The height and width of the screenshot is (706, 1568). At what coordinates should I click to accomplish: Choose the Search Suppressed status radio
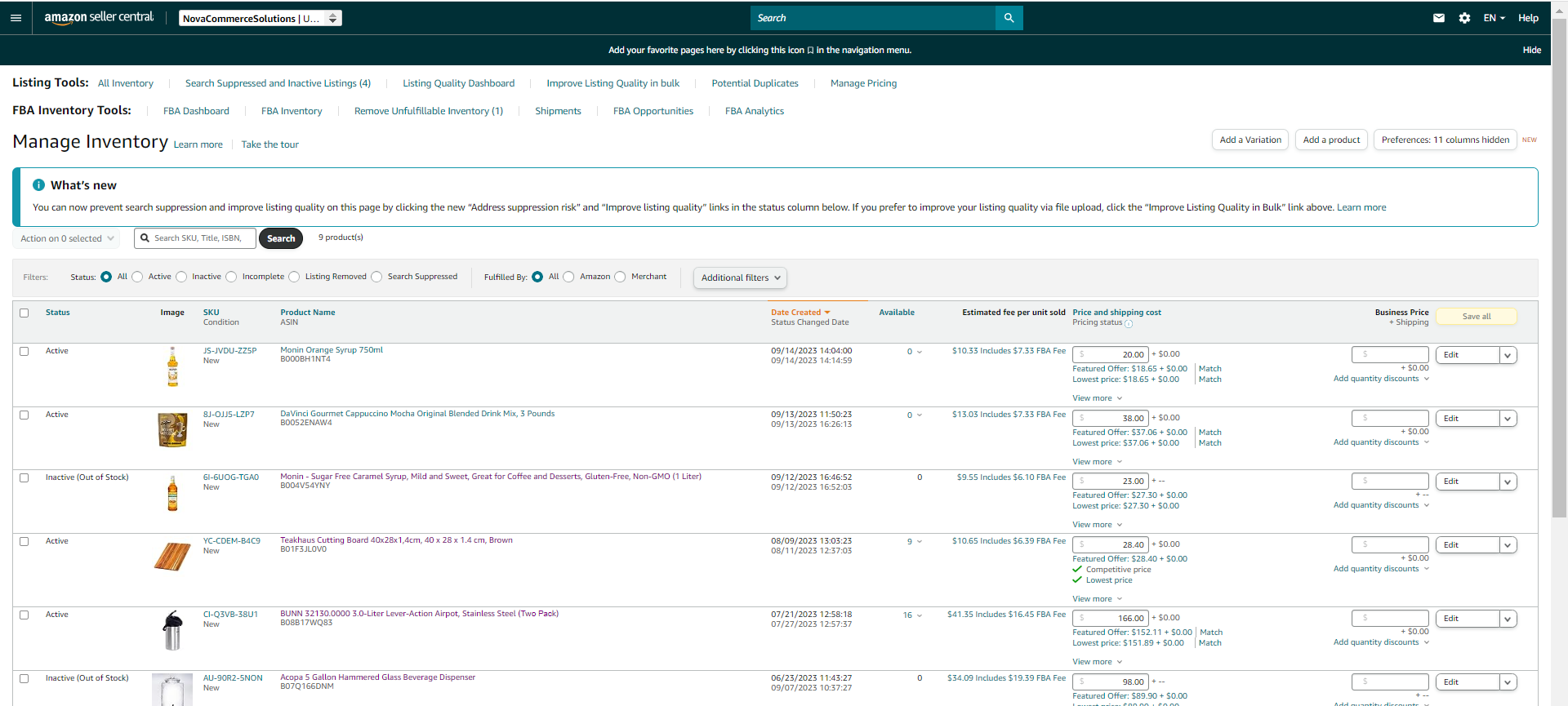pyautogui.click(x=376, y=277)
